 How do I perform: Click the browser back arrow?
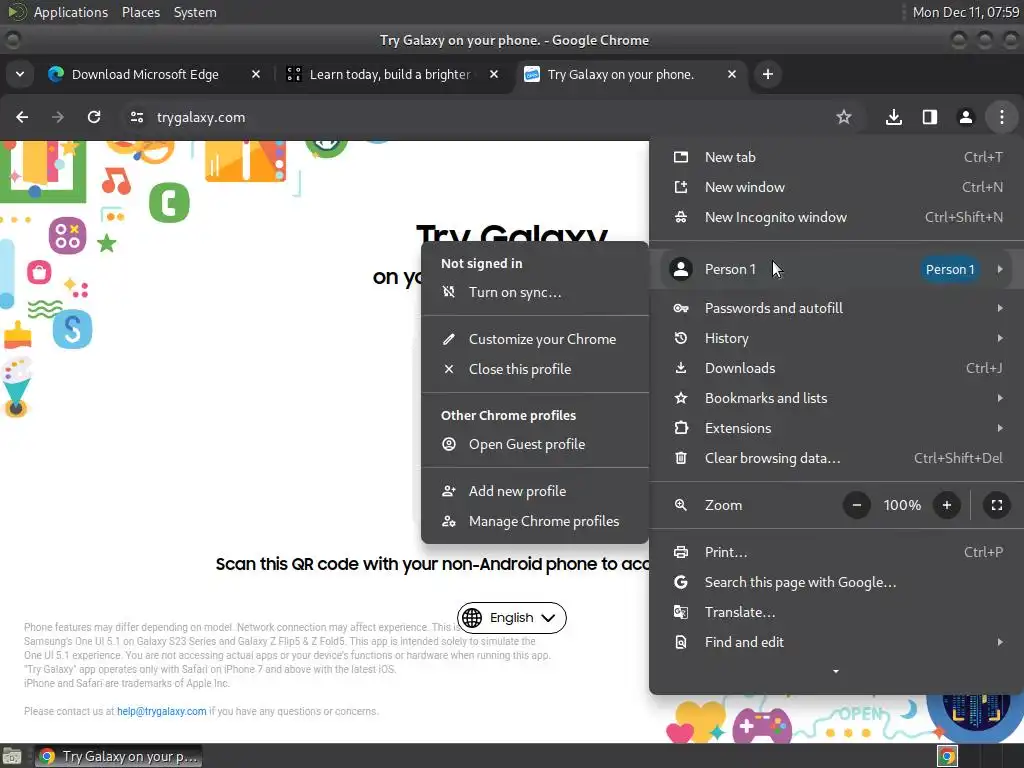(x=22, y=117)
